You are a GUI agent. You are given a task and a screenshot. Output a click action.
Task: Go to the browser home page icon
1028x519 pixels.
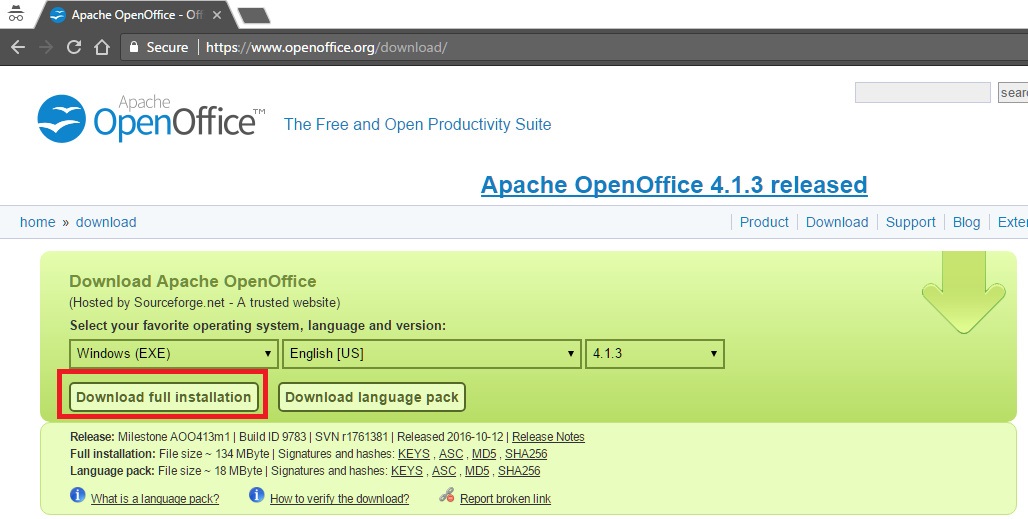point(102,47)
